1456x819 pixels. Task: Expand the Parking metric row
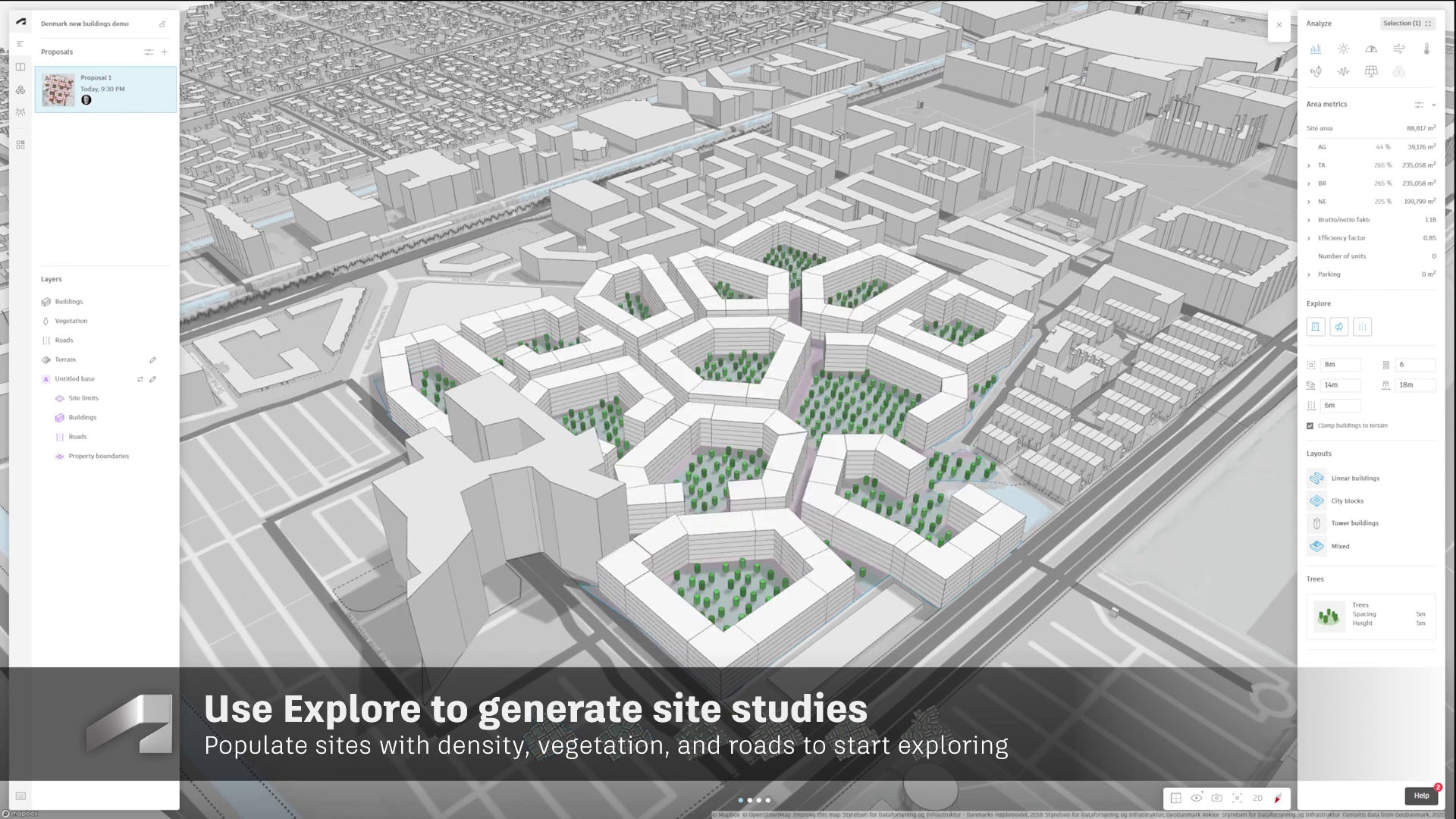(x=1309, y=275)
